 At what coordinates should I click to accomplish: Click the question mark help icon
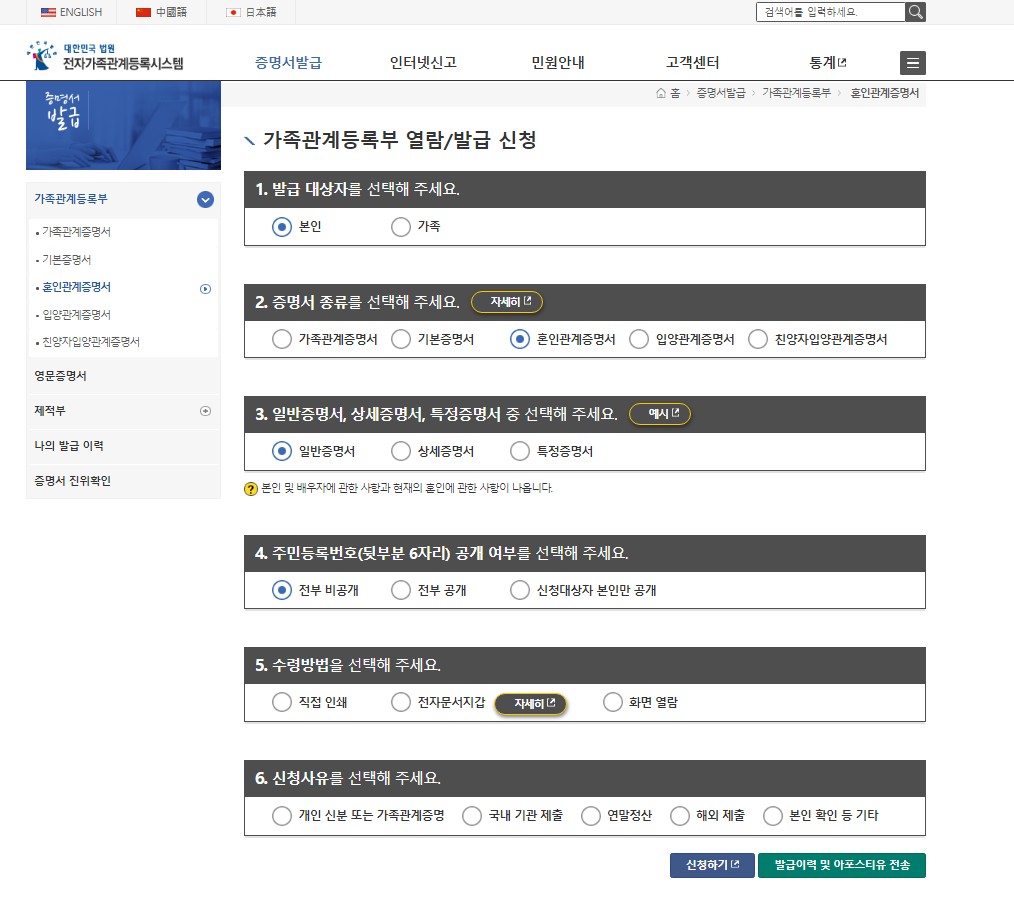(x=251, y=489)
